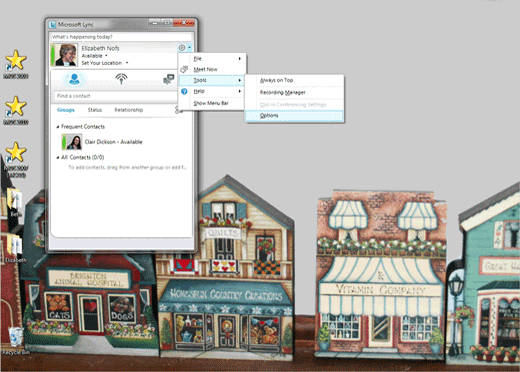Switch to the Relationship tab
520x372 pixels.
(x=129, y=110)
